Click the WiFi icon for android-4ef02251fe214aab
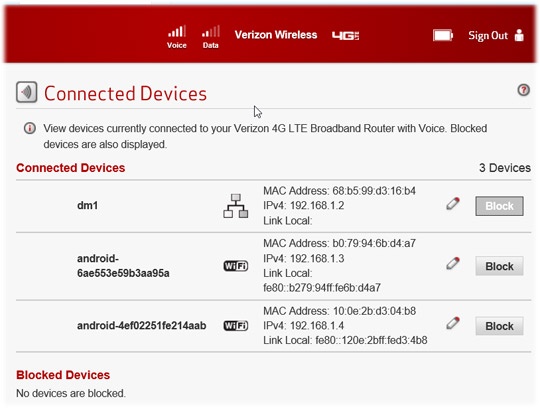The image size is (540, 409). point(236,325)
